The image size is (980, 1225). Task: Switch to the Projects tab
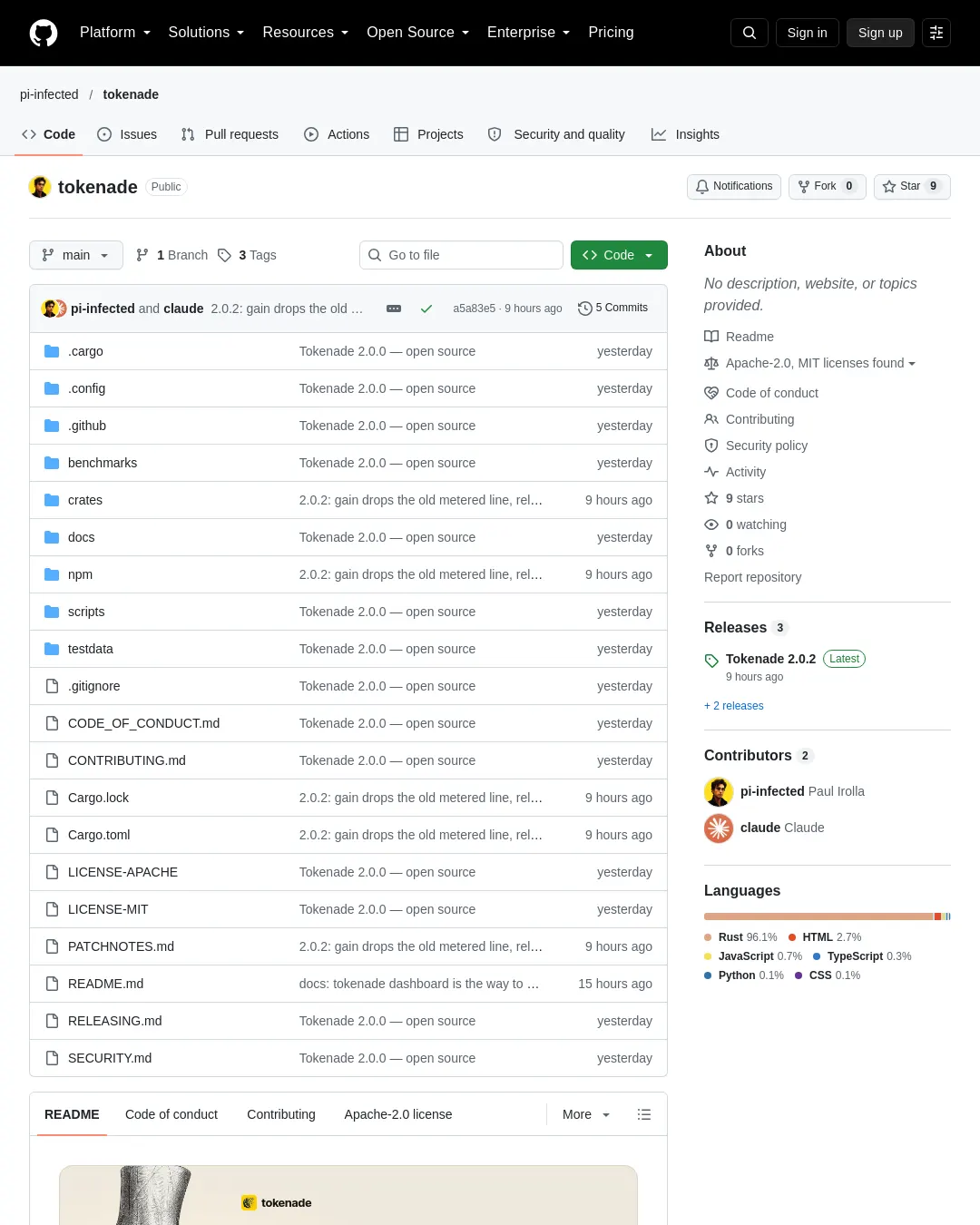(428, 134)
